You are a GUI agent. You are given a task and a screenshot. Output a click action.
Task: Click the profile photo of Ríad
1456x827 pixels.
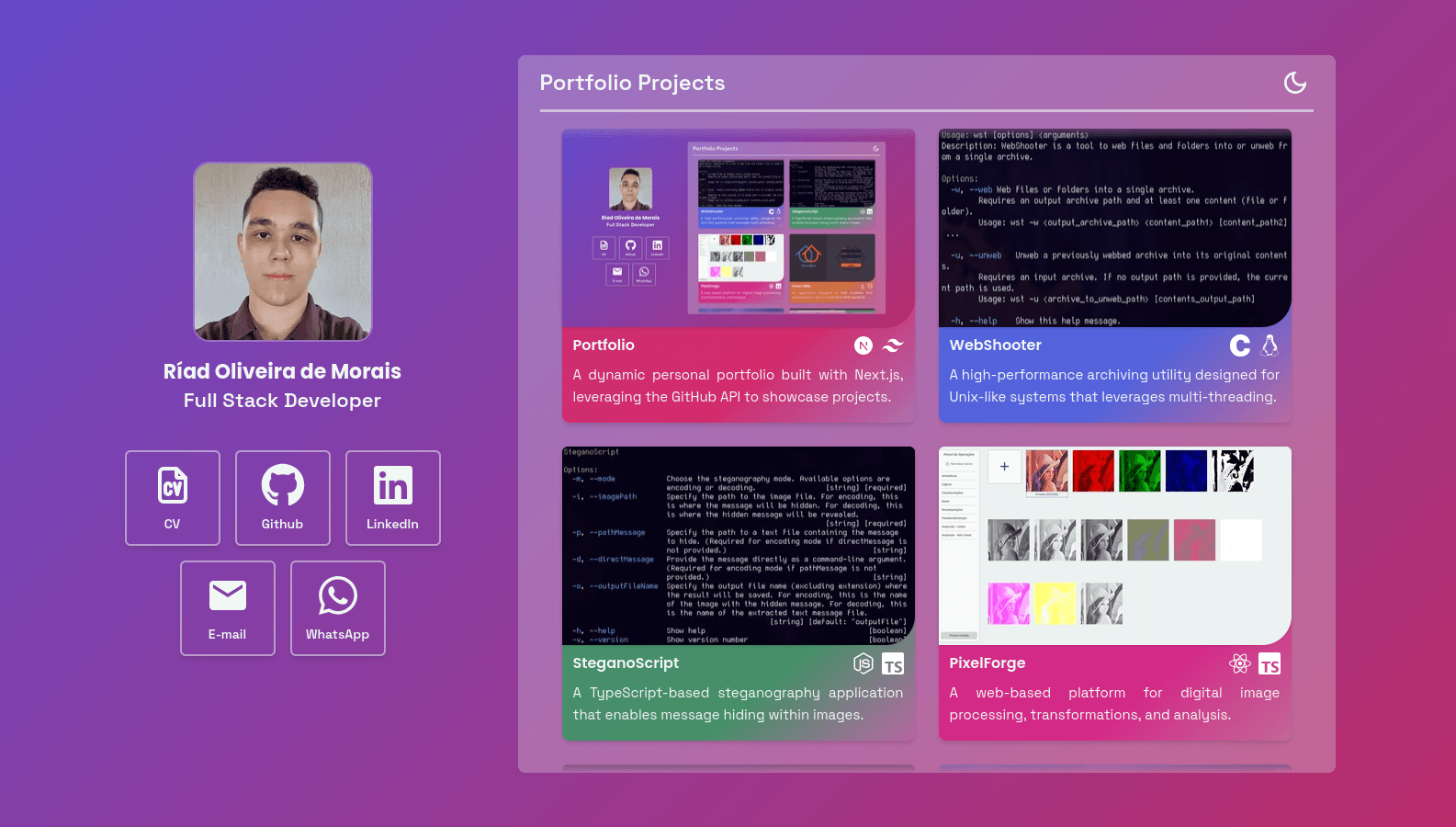pos(283,252)
